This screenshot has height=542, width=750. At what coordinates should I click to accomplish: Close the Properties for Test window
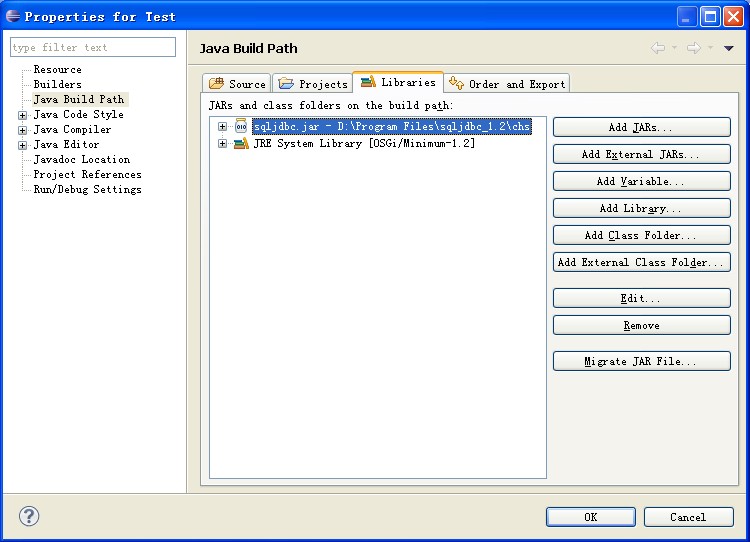coord(733,17)
